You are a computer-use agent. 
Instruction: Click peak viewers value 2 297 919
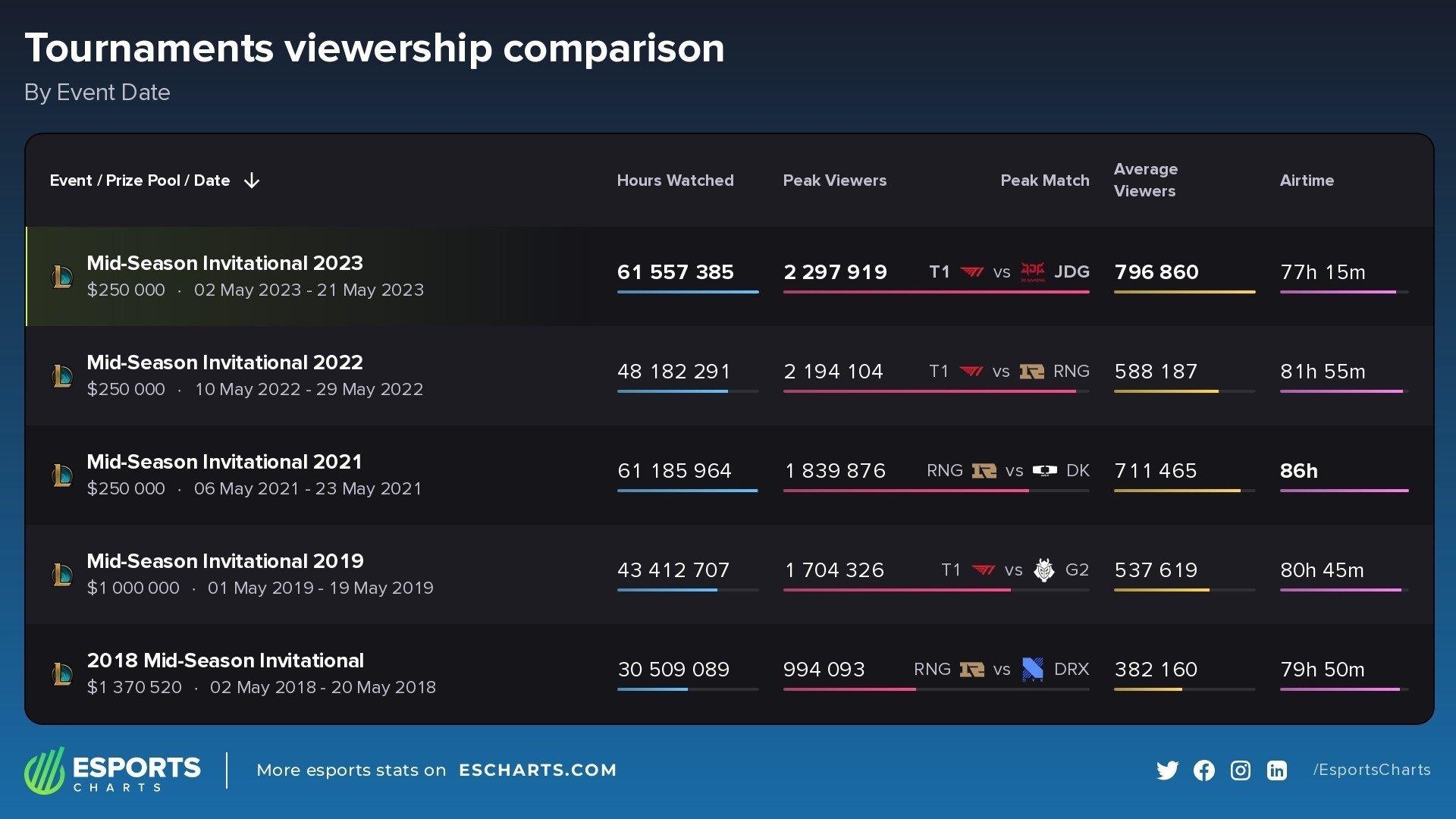pos(835,272)
